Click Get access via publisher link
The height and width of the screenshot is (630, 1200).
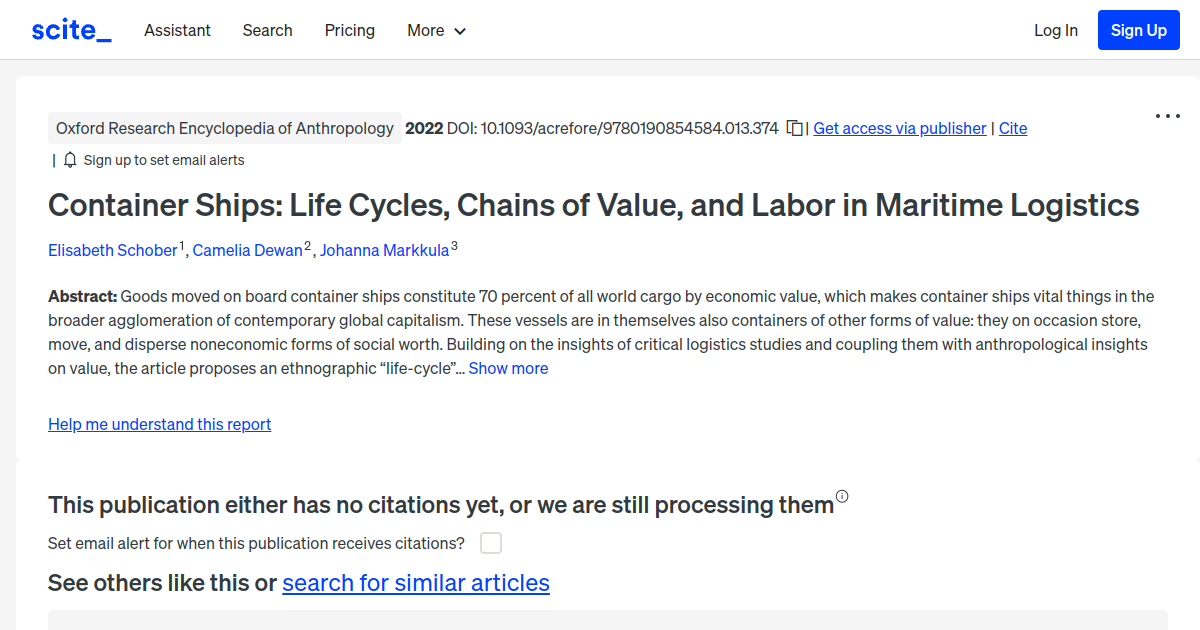[x=899, y=128]
